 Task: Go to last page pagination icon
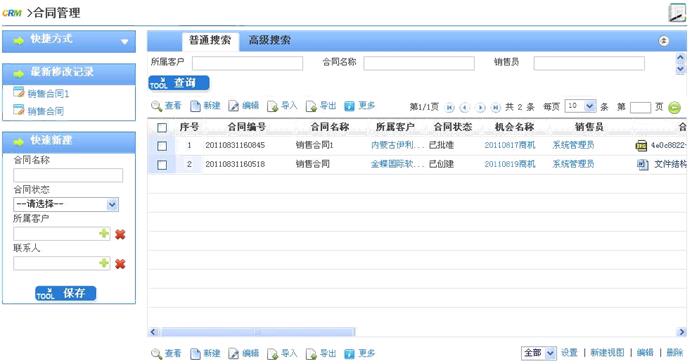(496, 107)
